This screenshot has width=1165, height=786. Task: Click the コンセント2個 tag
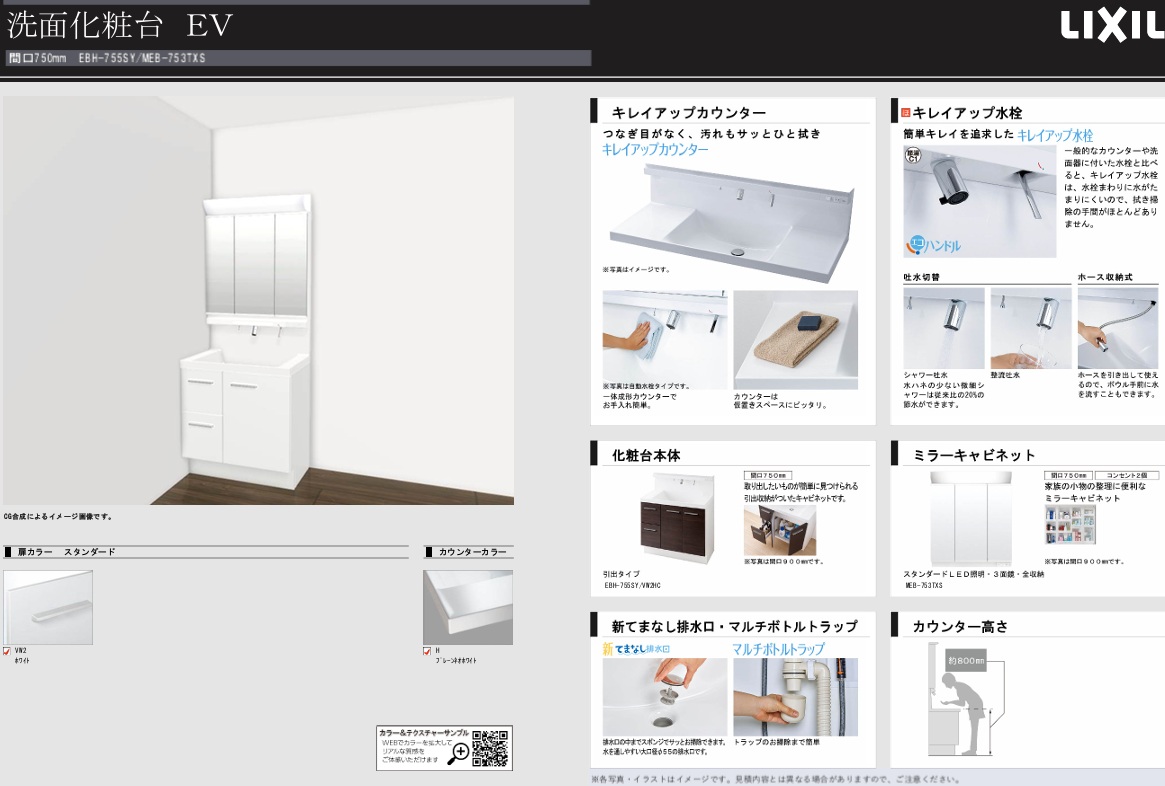pyautogui.click(x=1126, y=475)
